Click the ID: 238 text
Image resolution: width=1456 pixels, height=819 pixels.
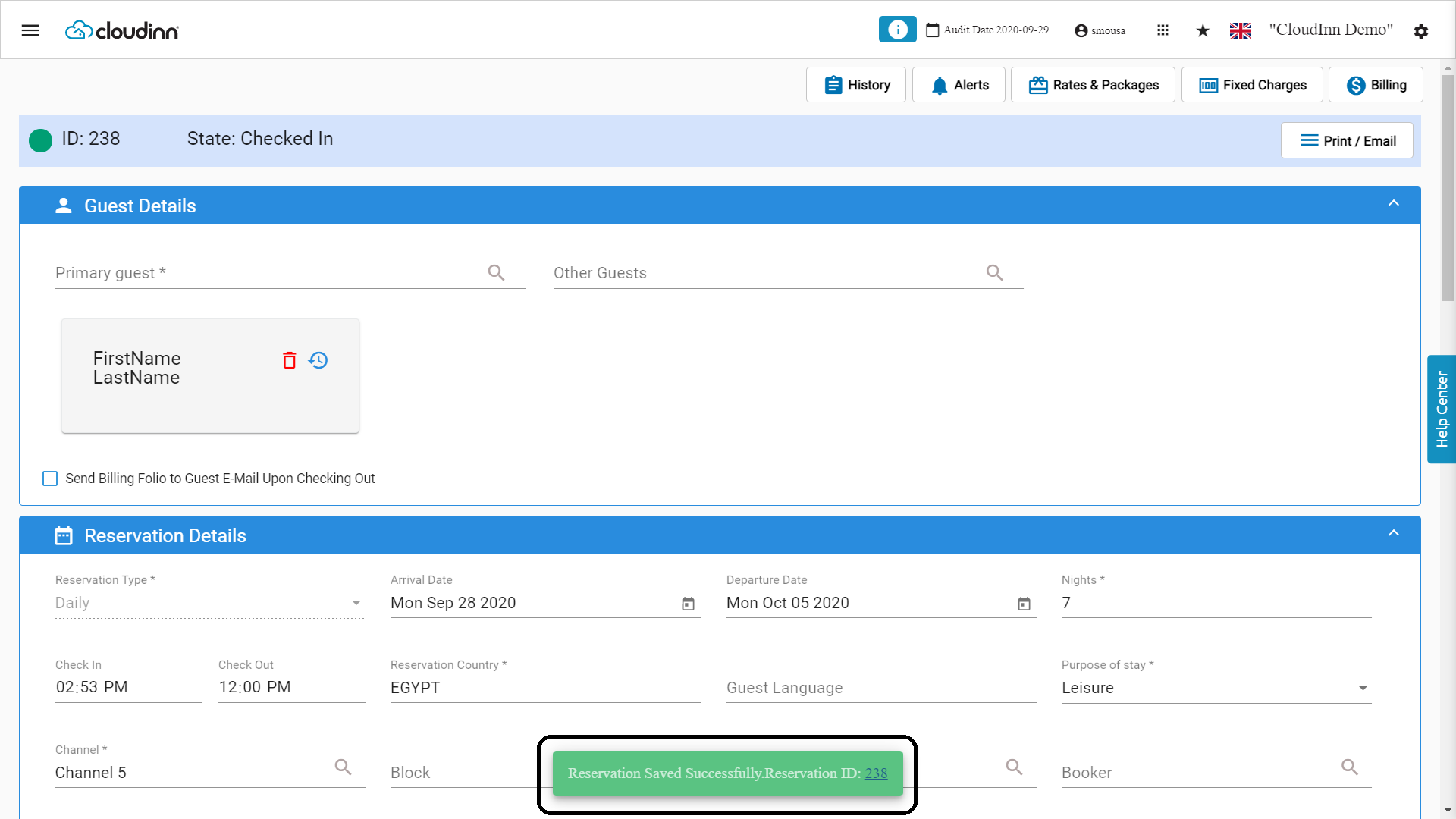click(x=91, y=139)
